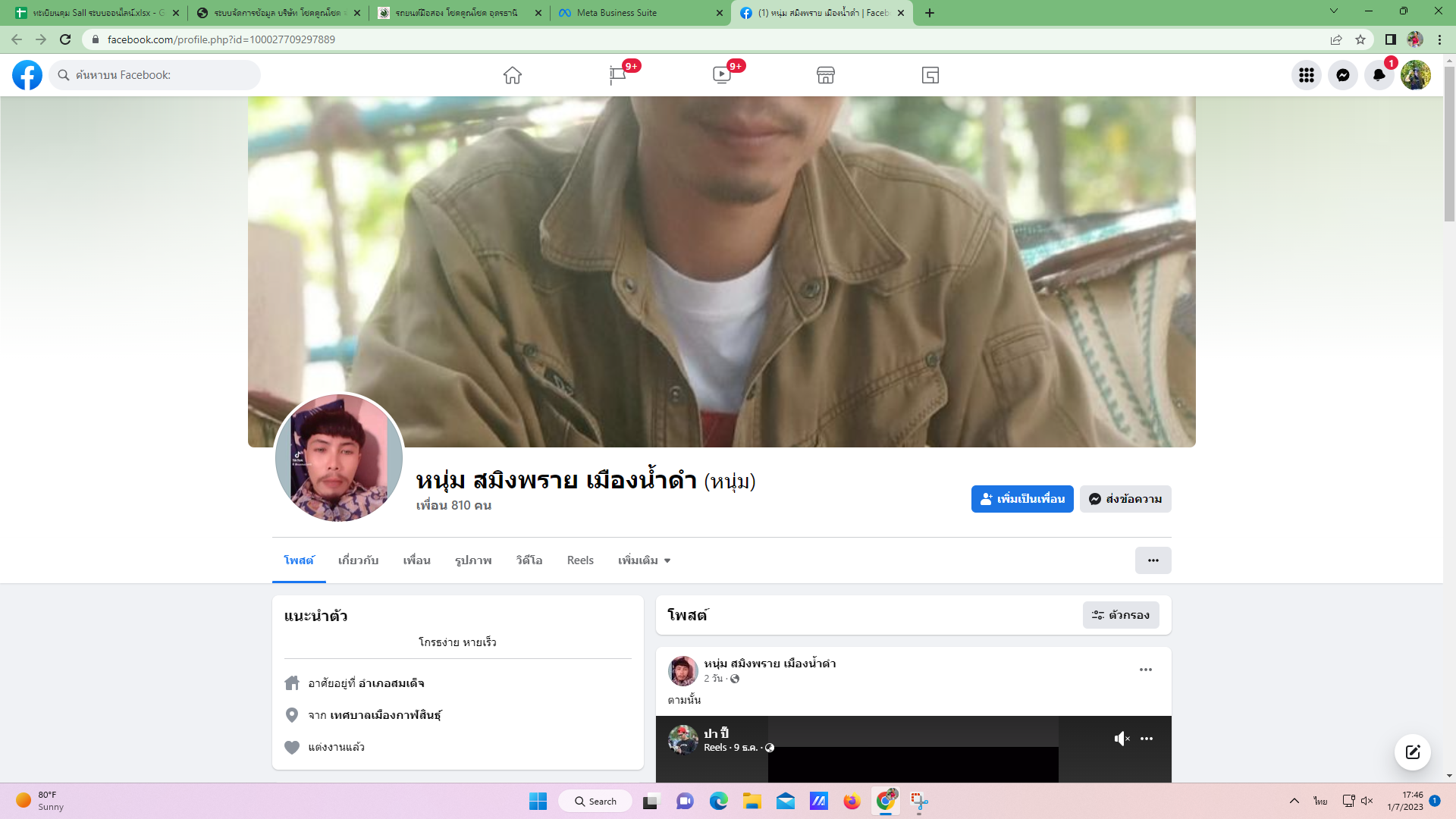
Task: Open the Facebook menu grid icon
Action: (1306, 75)
